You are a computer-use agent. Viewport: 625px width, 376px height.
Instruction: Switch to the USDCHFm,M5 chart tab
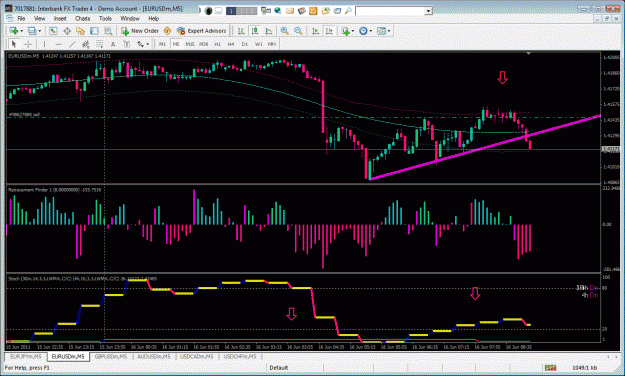(240, 356)
